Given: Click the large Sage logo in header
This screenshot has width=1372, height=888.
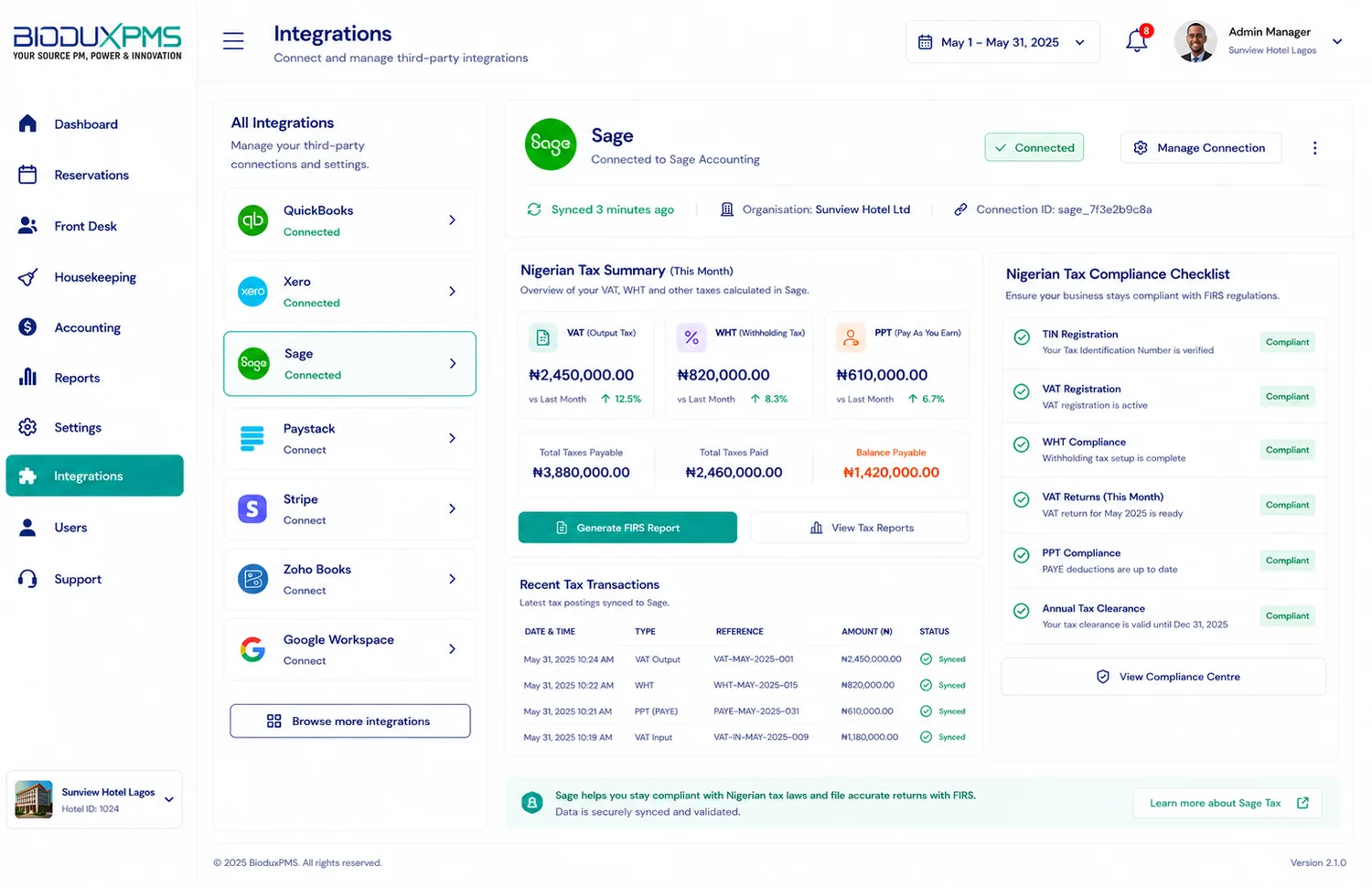Looking at the screenshot, I should click(x=551, y=144).
